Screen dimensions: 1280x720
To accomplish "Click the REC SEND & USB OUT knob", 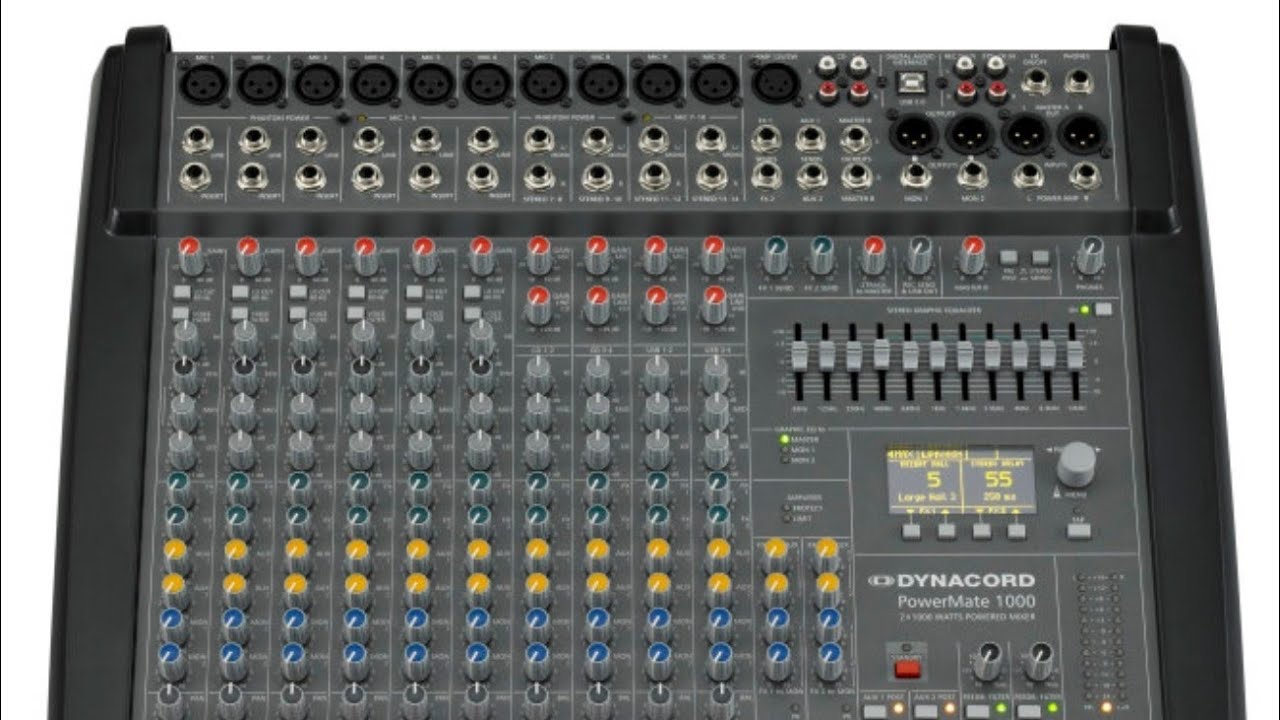I will pos(920,254).
